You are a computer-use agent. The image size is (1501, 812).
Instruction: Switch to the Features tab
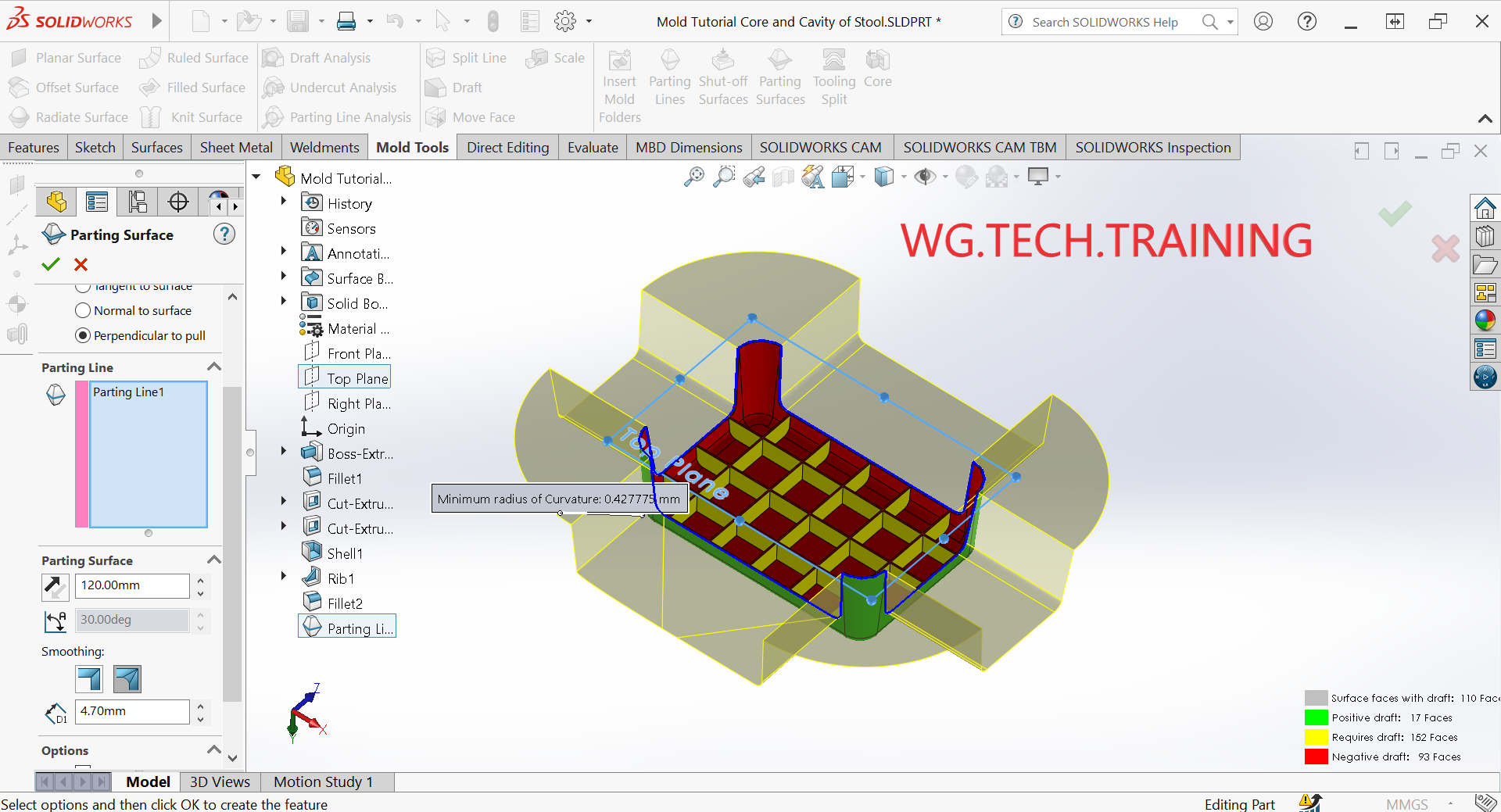click(34, 148)
